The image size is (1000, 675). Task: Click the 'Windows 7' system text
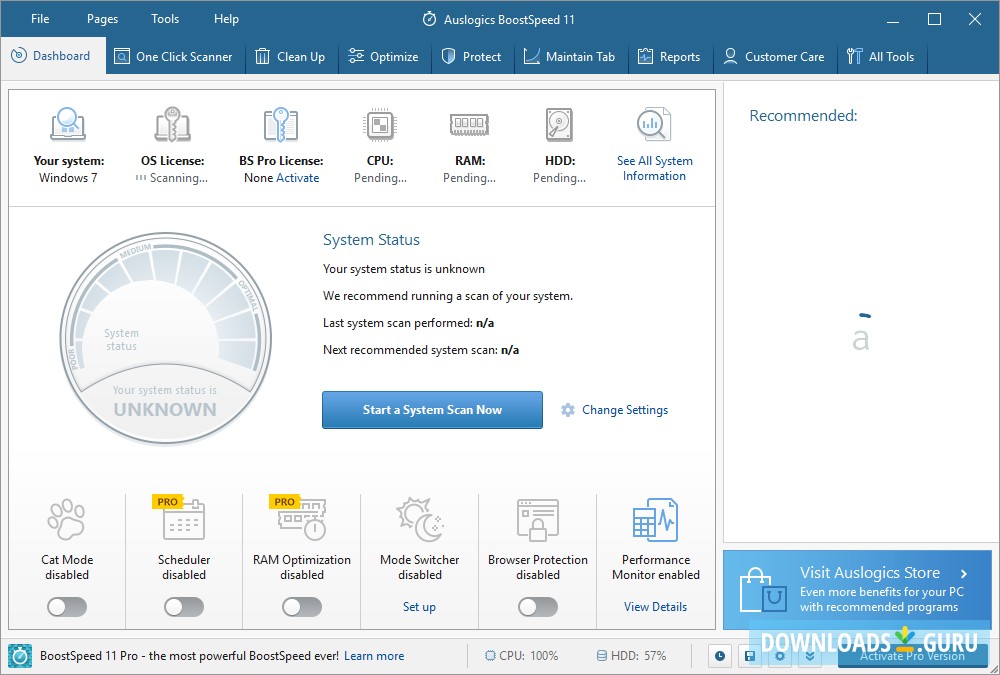click(x=68, y=178)
